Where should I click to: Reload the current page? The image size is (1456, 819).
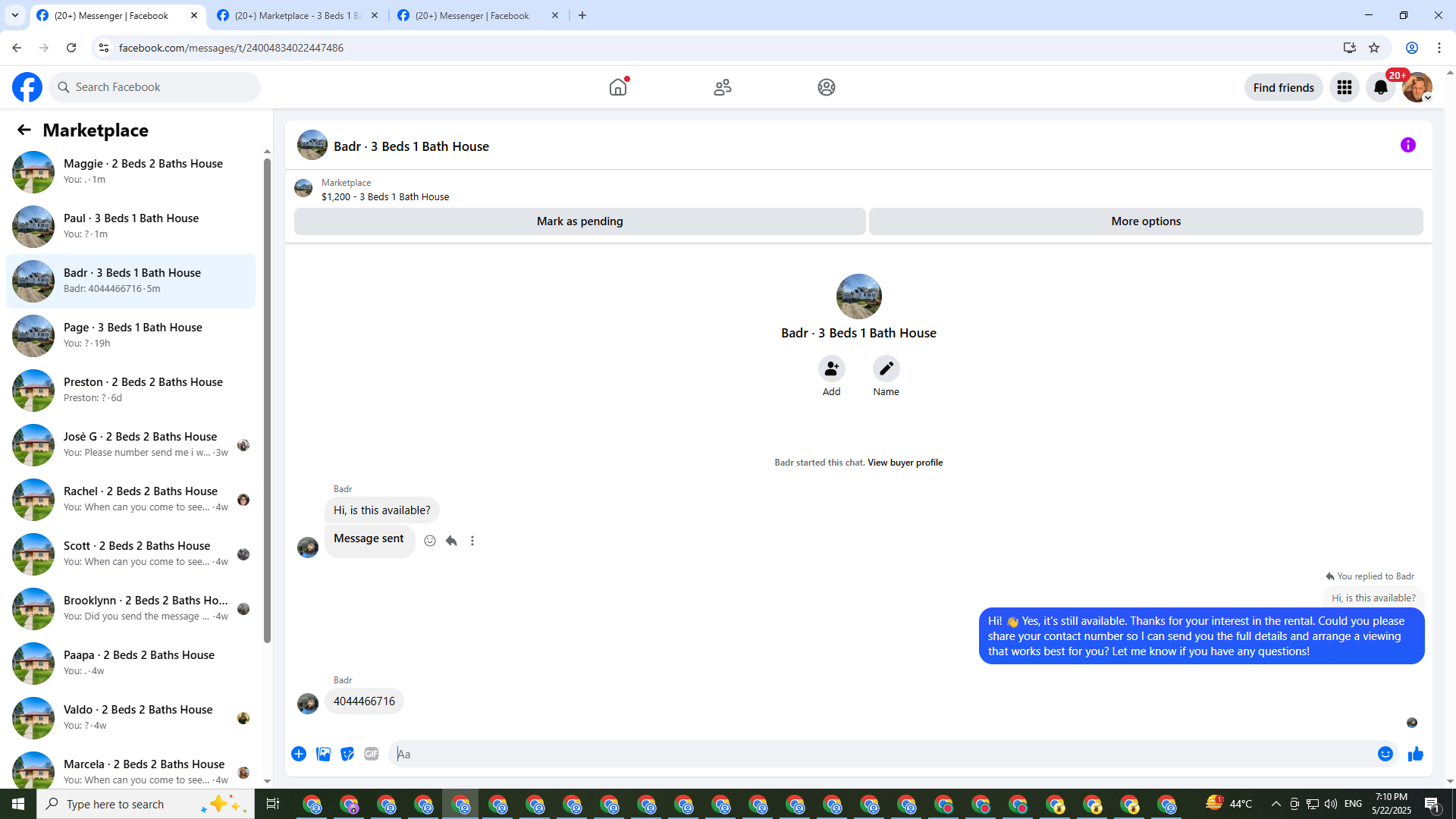71,48
